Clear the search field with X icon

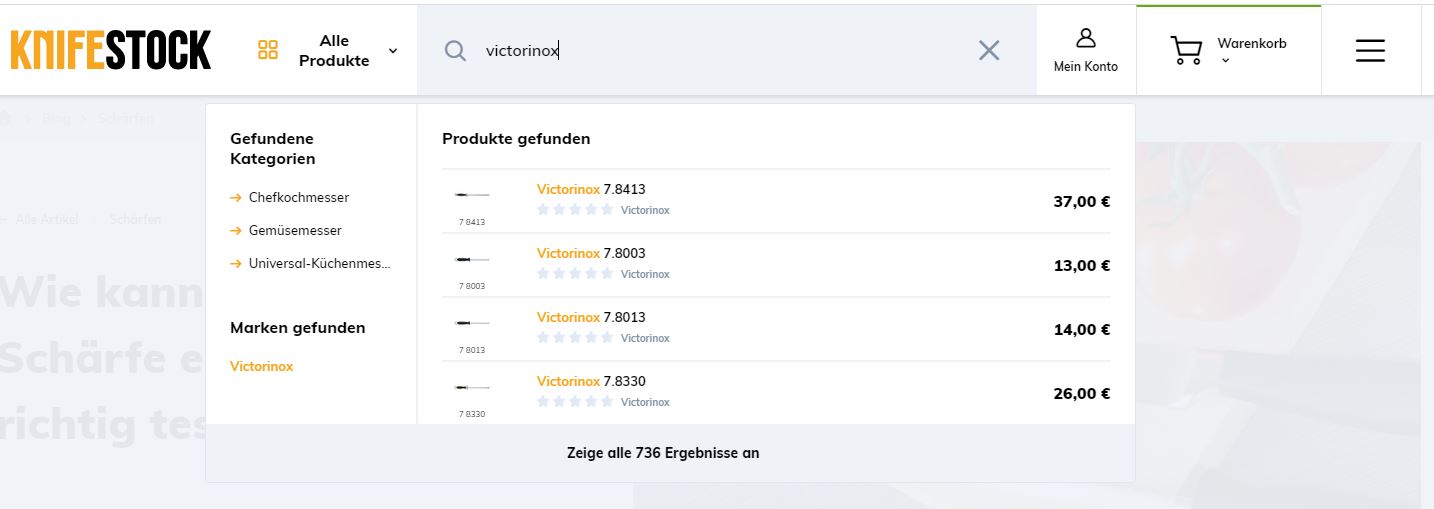(989, 51)
